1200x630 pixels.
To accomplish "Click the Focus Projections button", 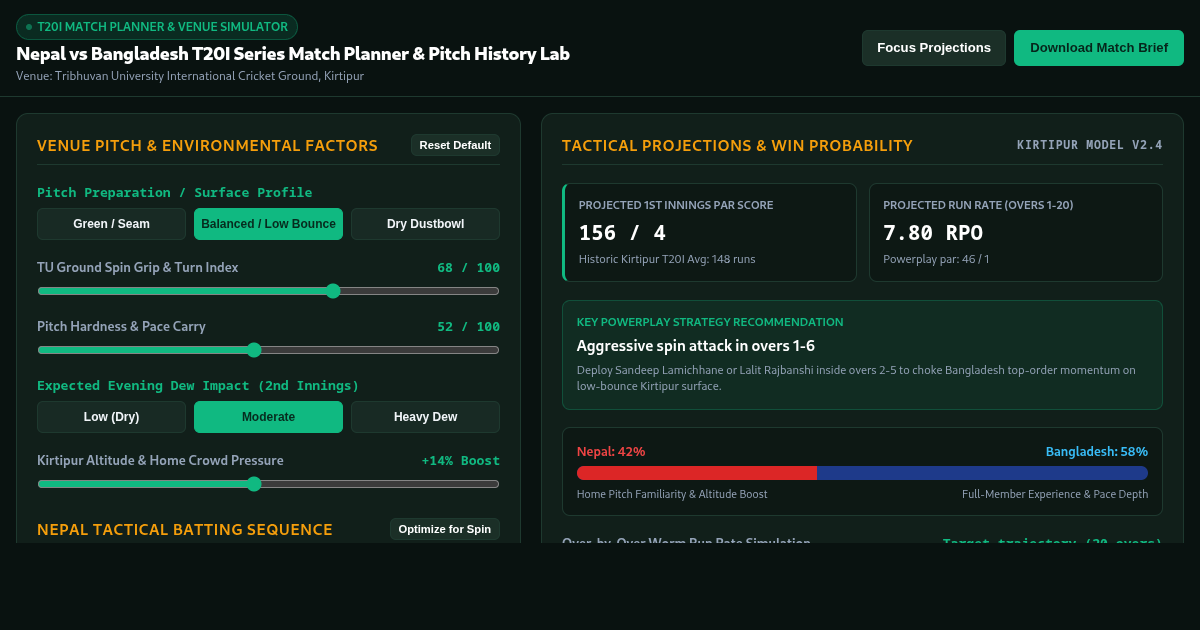I will [x=934, y=48].
